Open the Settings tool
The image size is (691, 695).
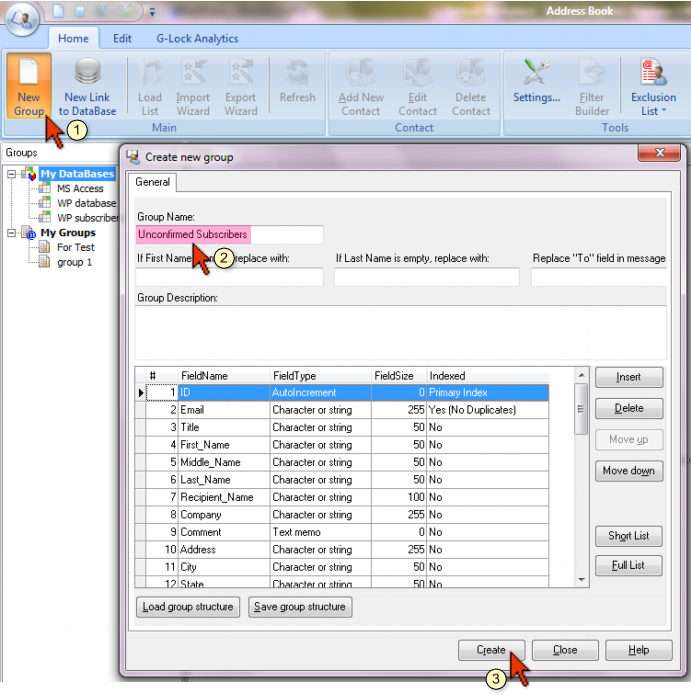point(536,81)
